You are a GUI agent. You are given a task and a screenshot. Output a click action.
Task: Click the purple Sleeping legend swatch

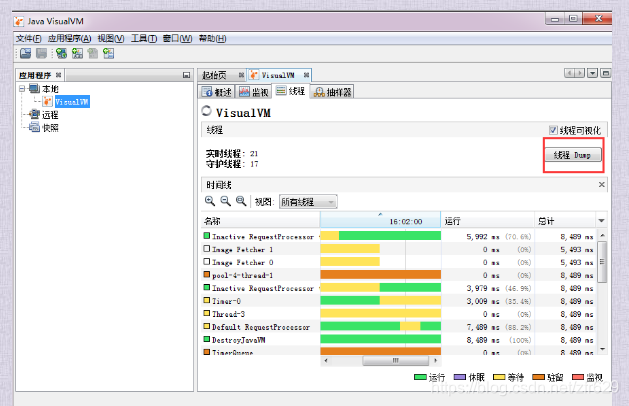tap(460, 377)
